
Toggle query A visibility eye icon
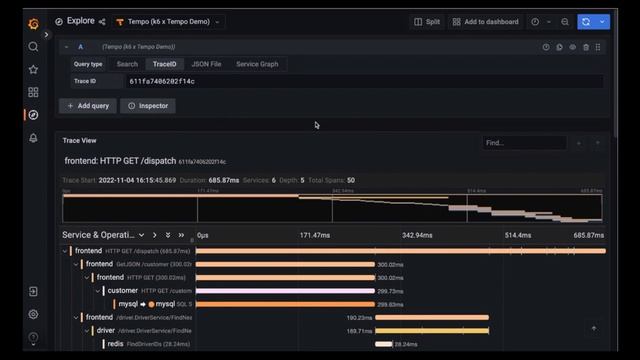[573, 47]
